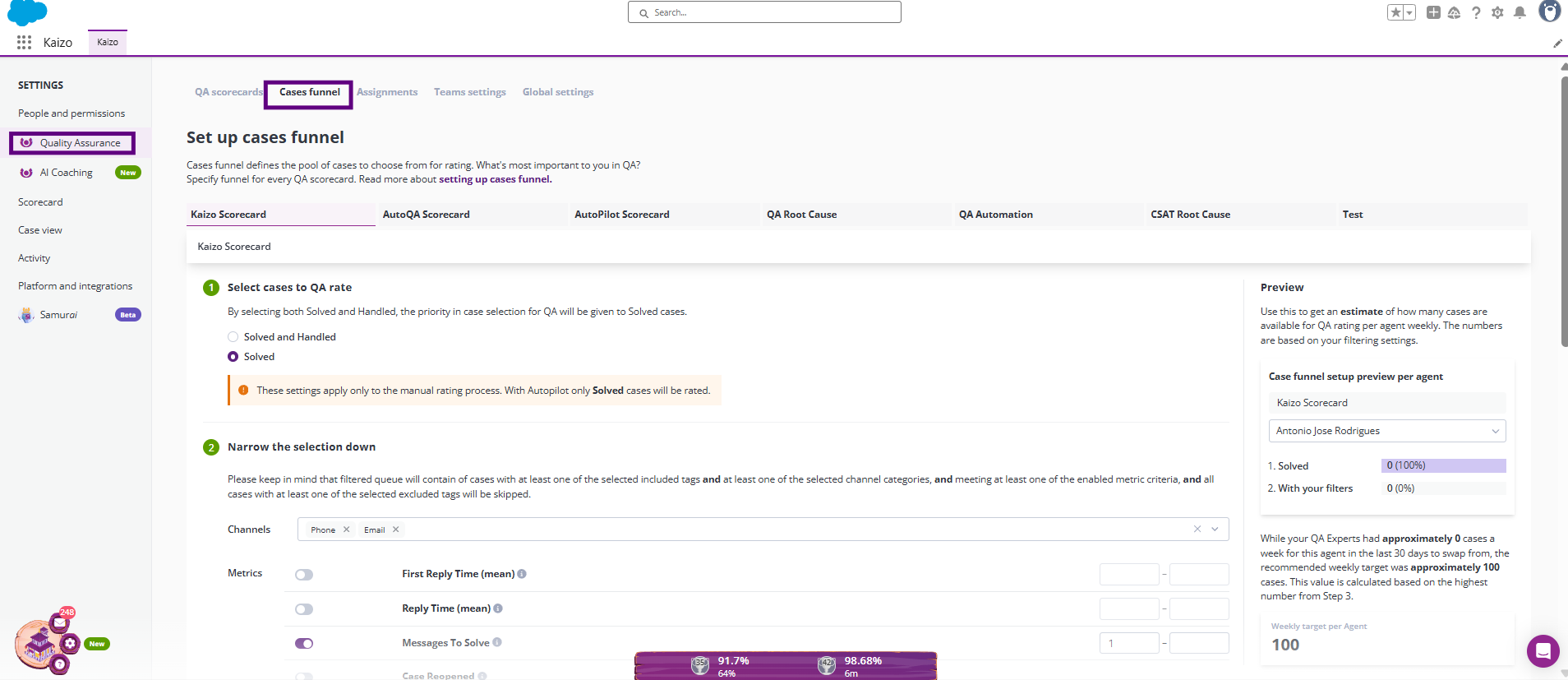Switch to Cases funnel tab
Viewport: 1568px width, 680px height.
tap(309, 92)
